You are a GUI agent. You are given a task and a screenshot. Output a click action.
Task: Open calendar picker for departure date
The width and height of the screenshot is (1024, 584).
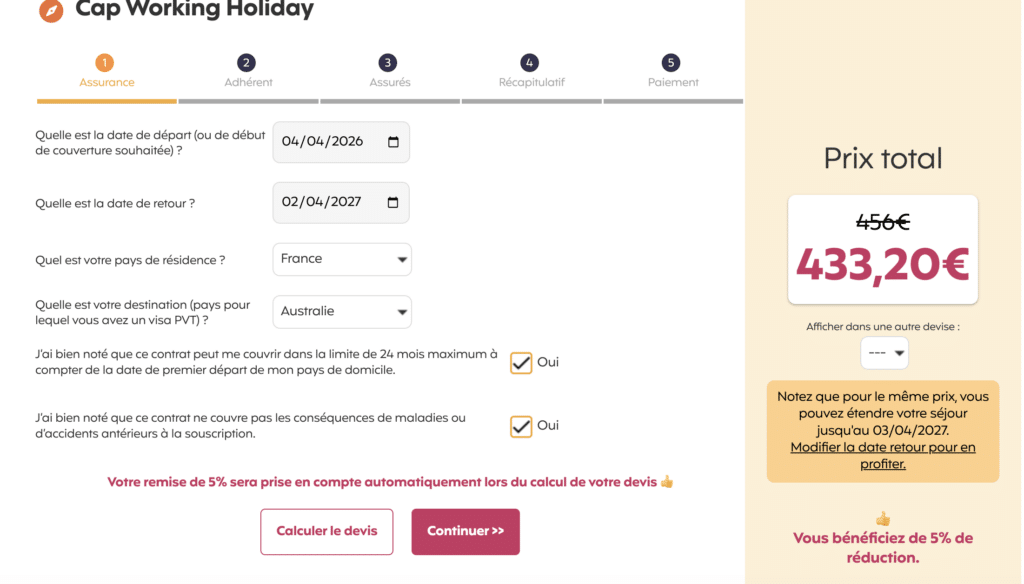[x=393, y=142]
